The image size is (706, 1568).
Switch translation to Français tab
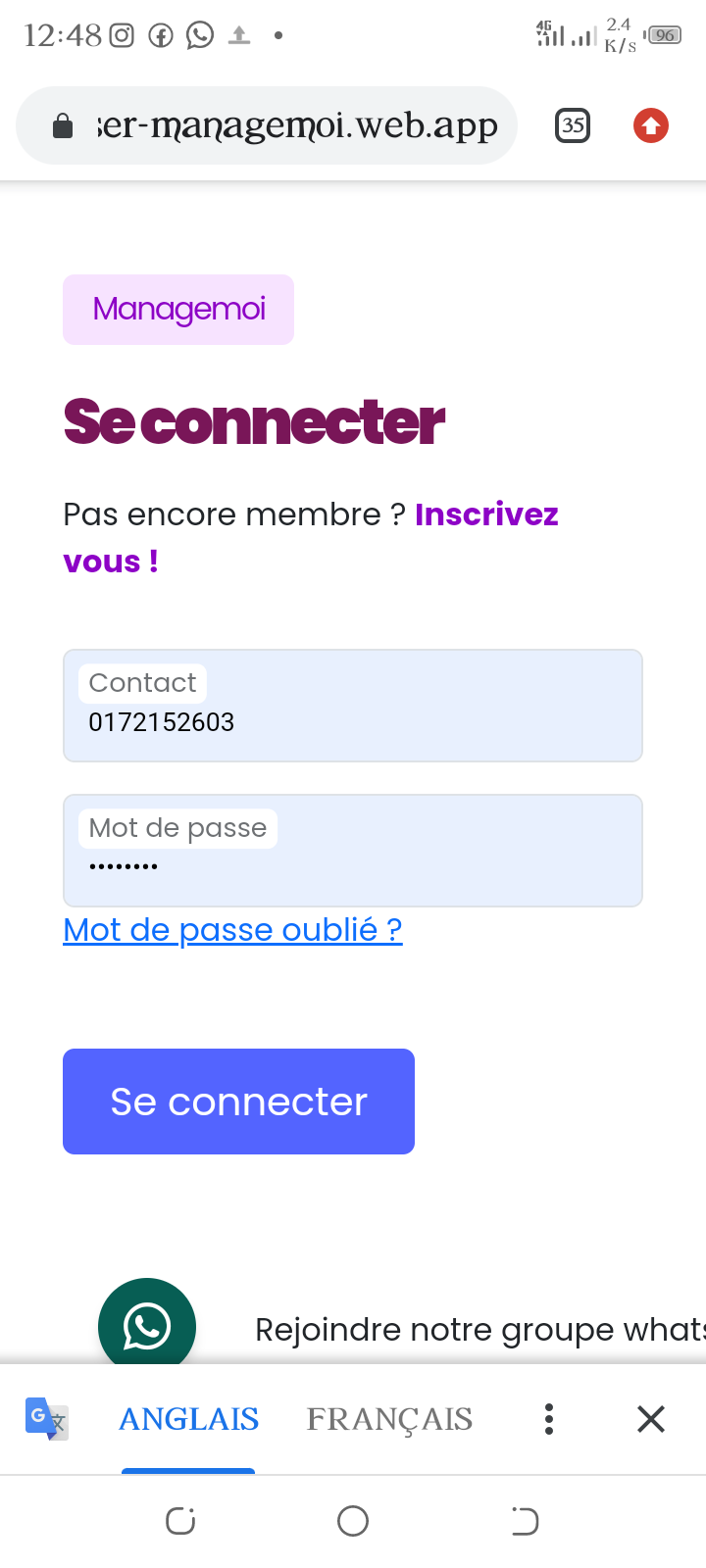389,1418
